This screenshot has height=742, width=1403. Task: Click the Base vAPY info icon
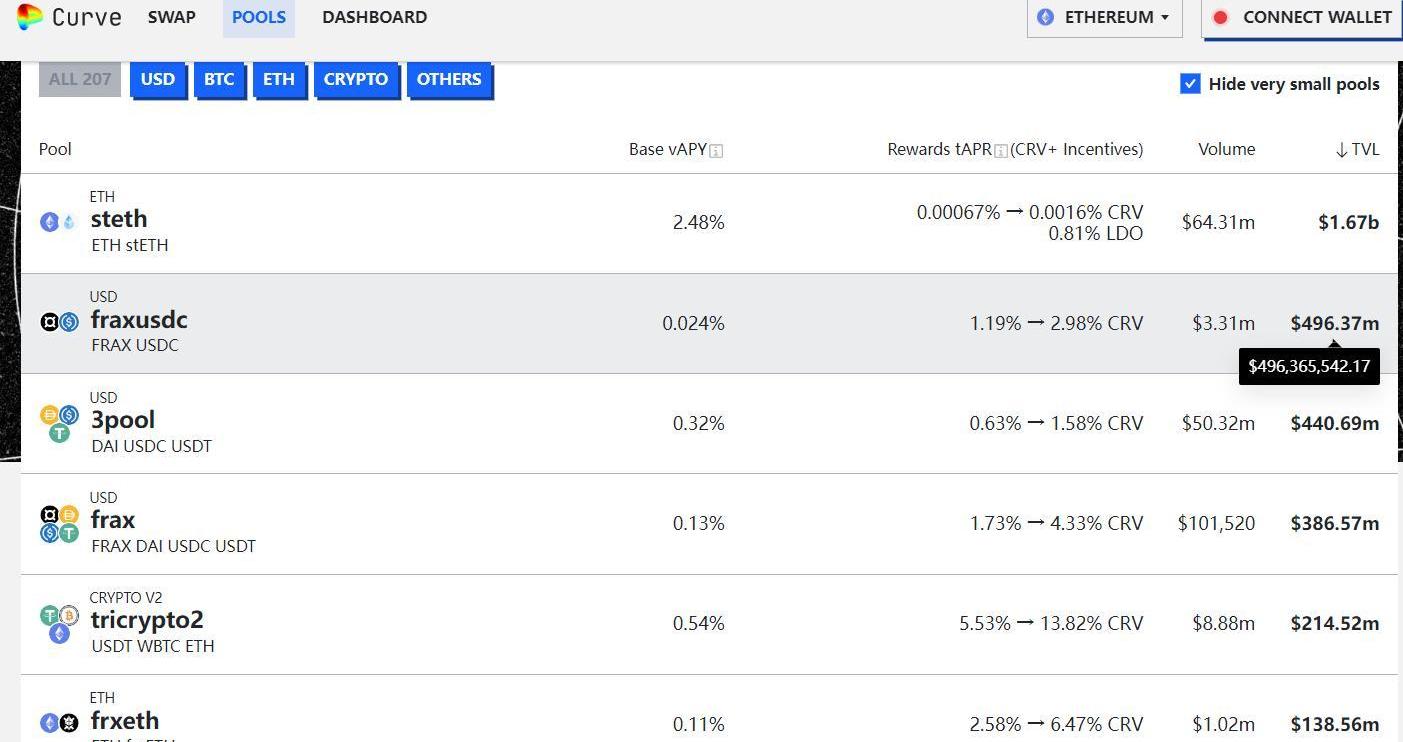pos(716,151)
